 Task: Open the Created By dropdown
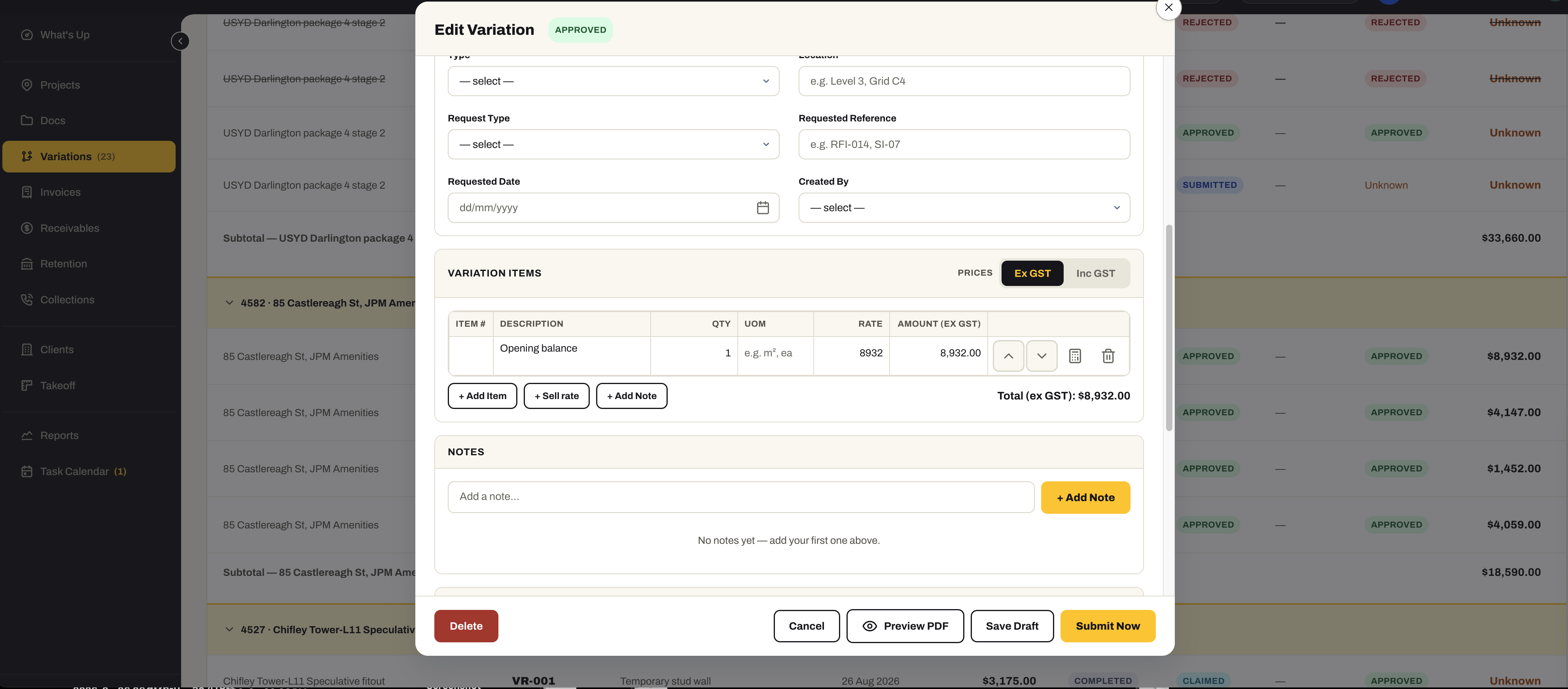coord(964,208)
